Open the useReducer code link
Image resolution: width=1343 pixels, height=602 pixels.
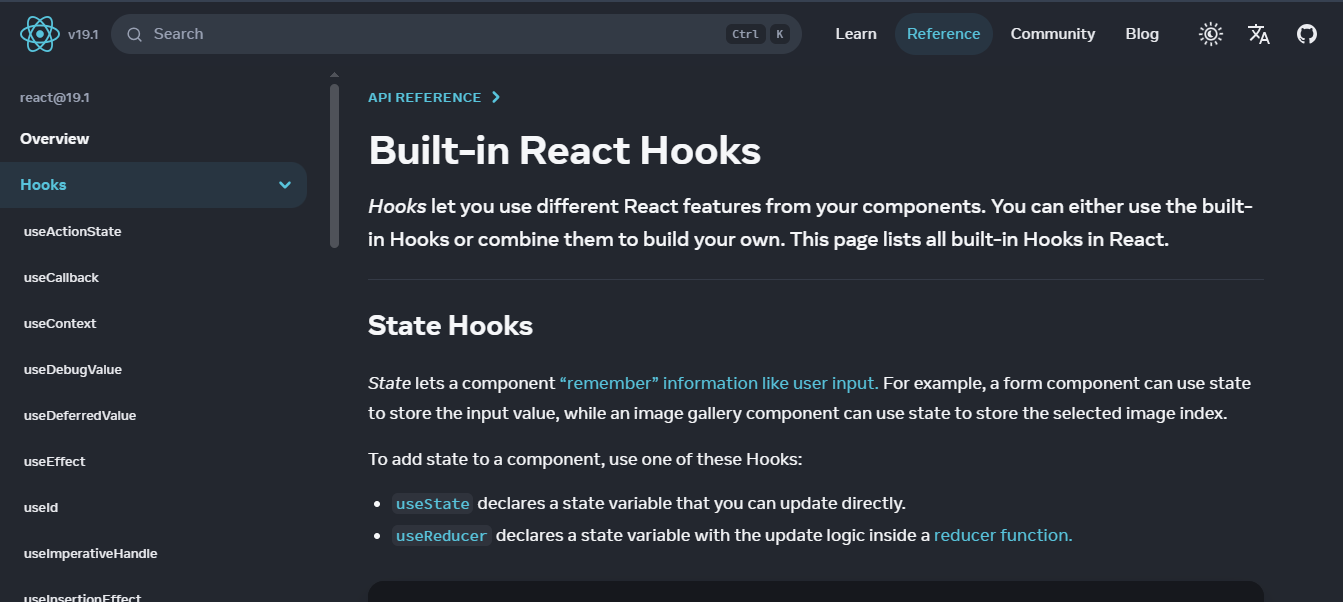[x=442, y=535]
